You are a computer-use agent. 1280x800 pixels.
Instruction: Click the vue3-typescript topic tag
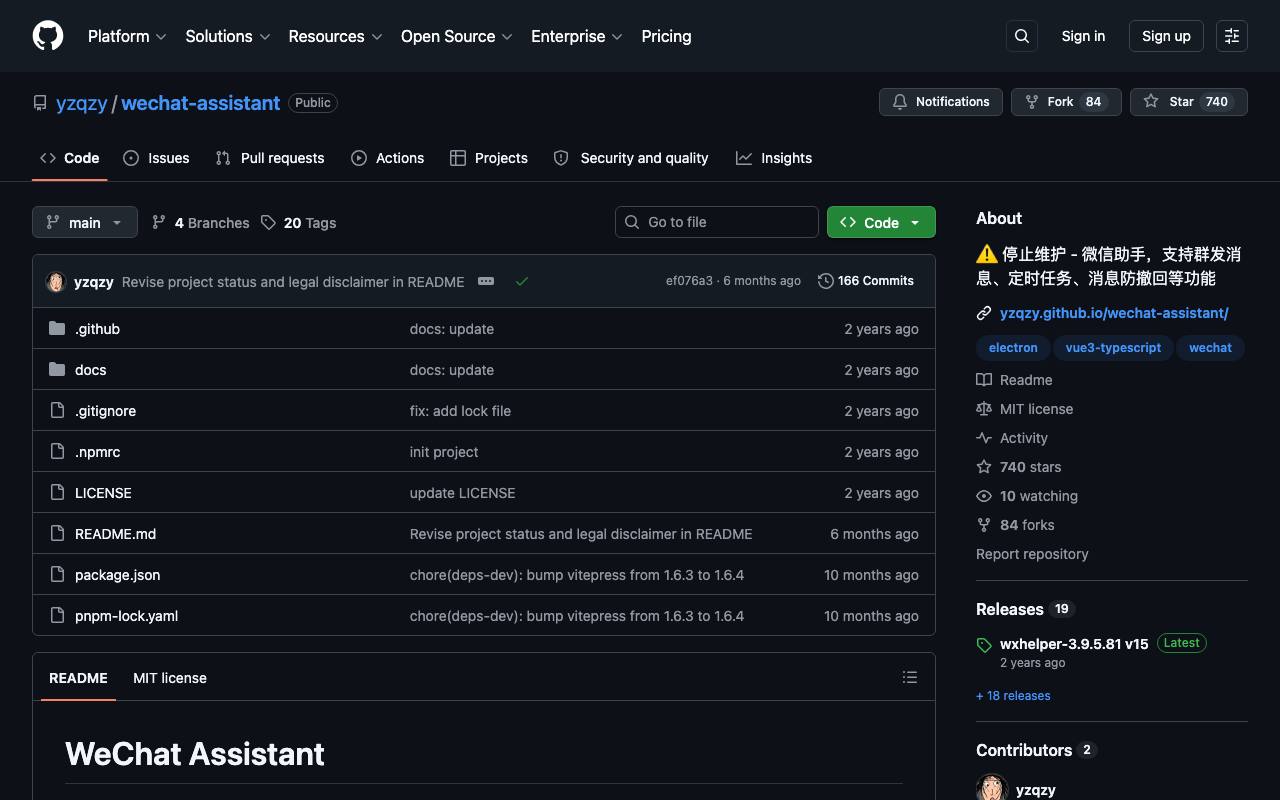point(1113,348)
